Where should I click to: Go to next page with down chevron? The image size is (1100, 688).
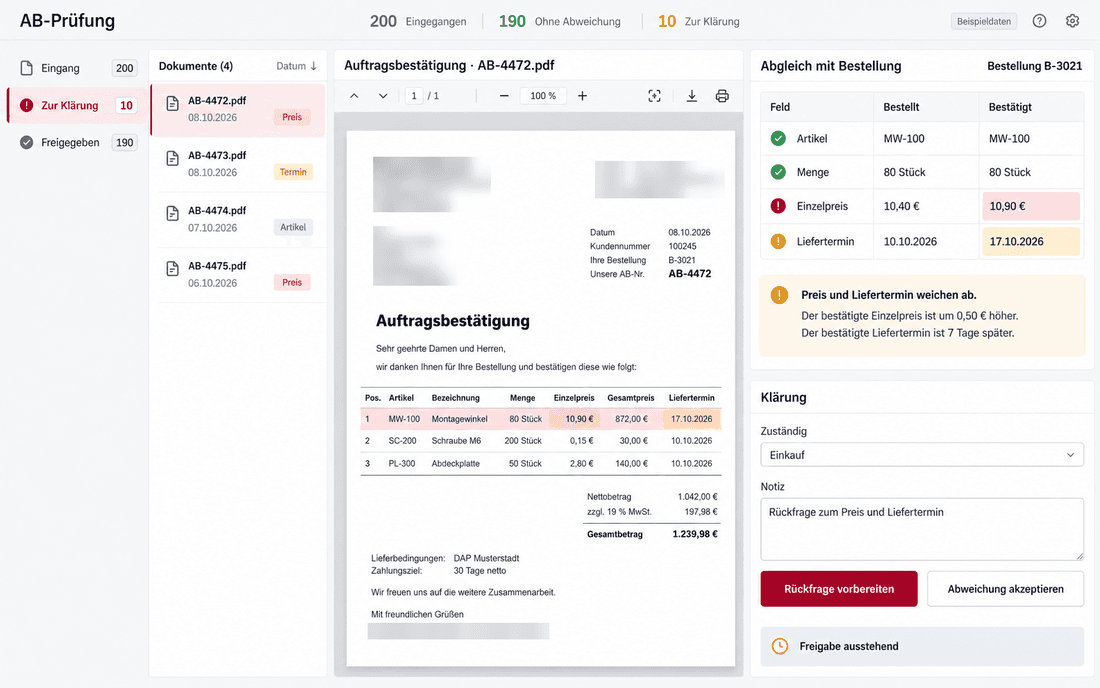click(383, 96)
